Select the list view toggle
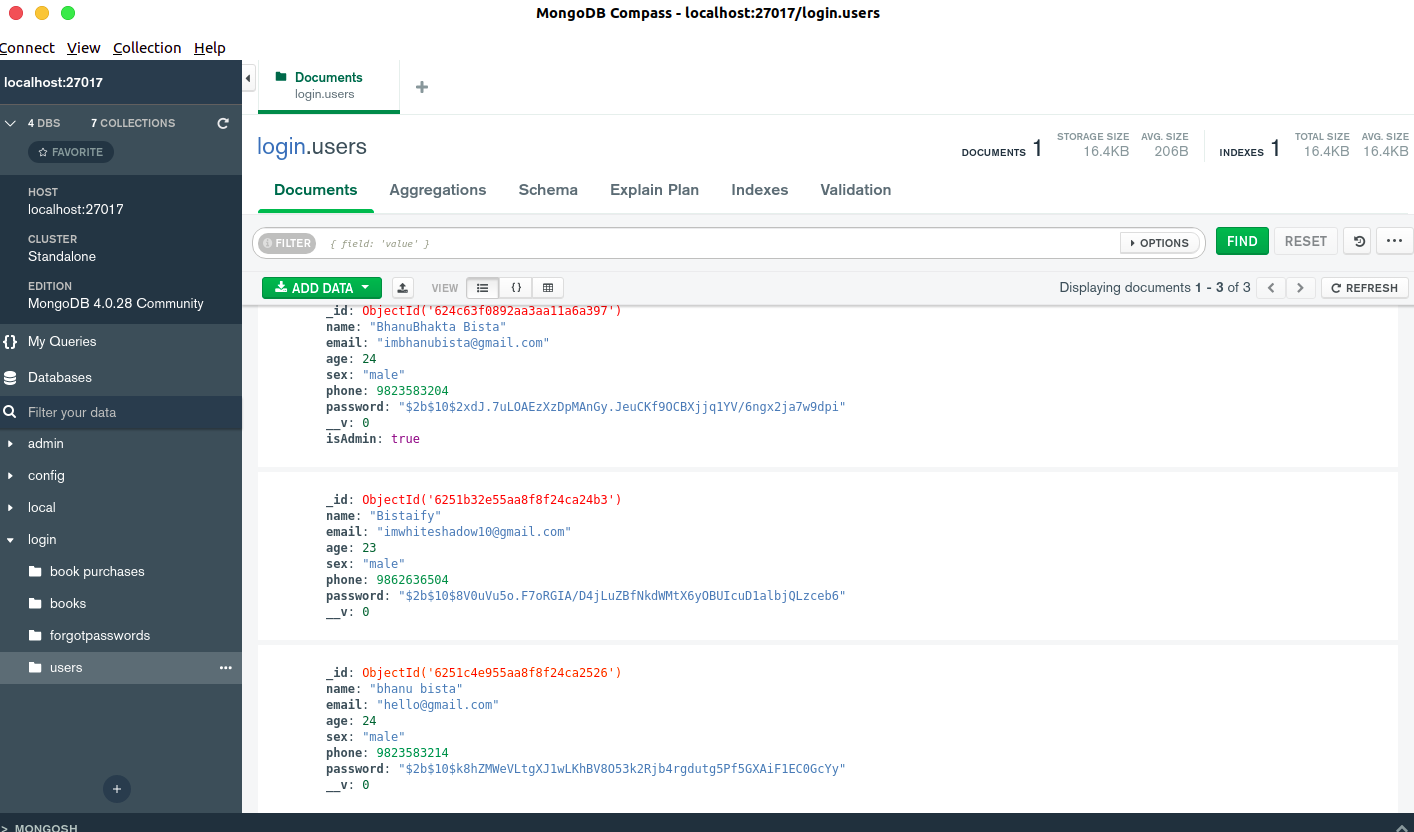This screenshot has width=1414, height=832. [x=483, y=287]
